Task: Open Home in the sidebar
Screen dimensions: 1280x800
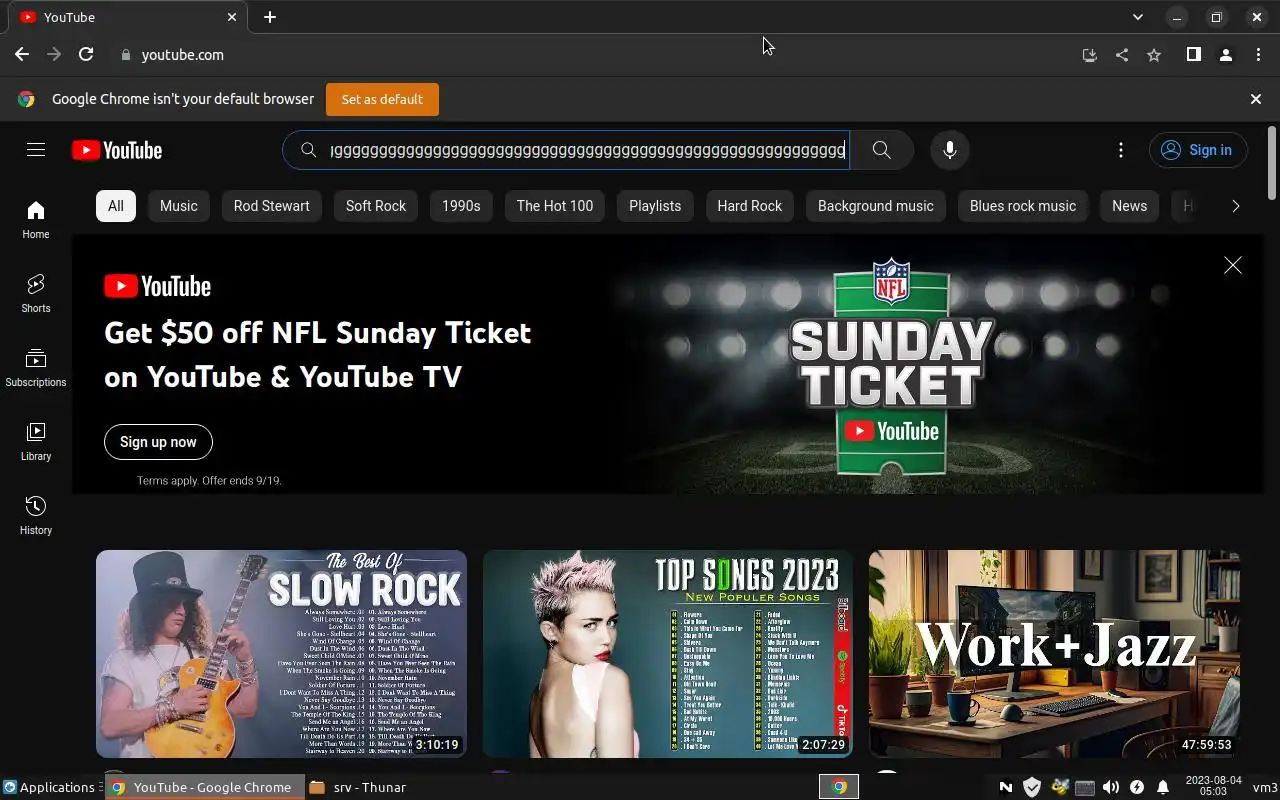Action: click(x=36, y=219)
